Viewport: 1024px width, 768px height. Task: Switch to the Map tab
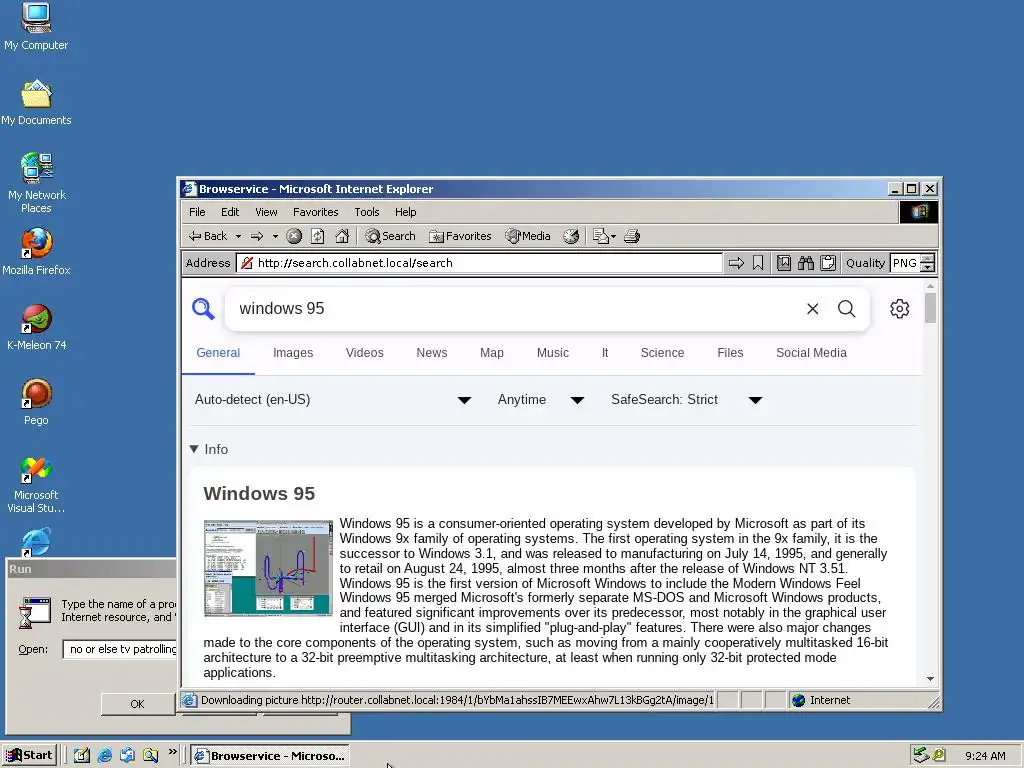coord(492,353)
